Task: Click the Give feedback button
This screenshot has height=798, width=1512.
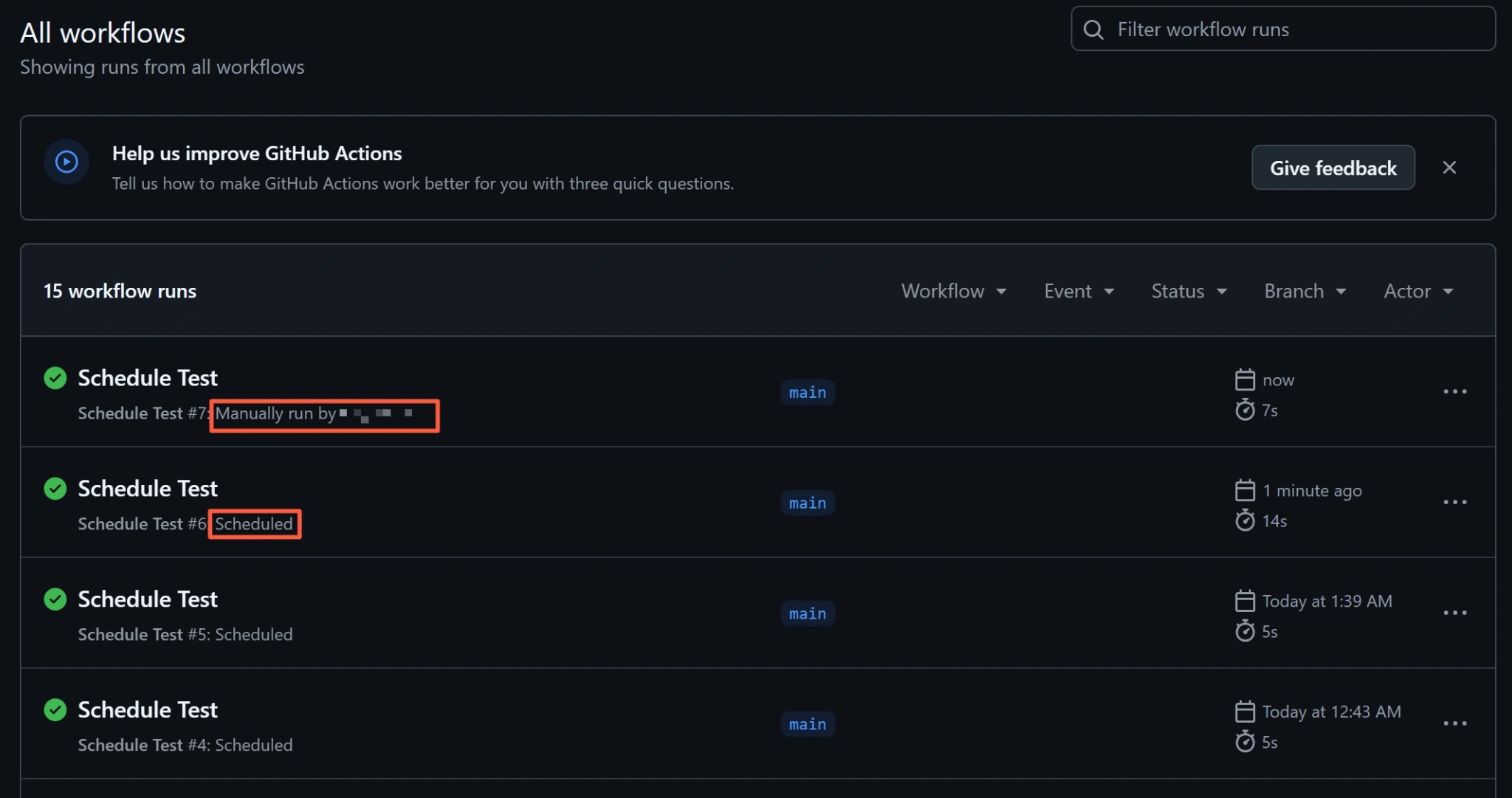Action: point(1333,168)
